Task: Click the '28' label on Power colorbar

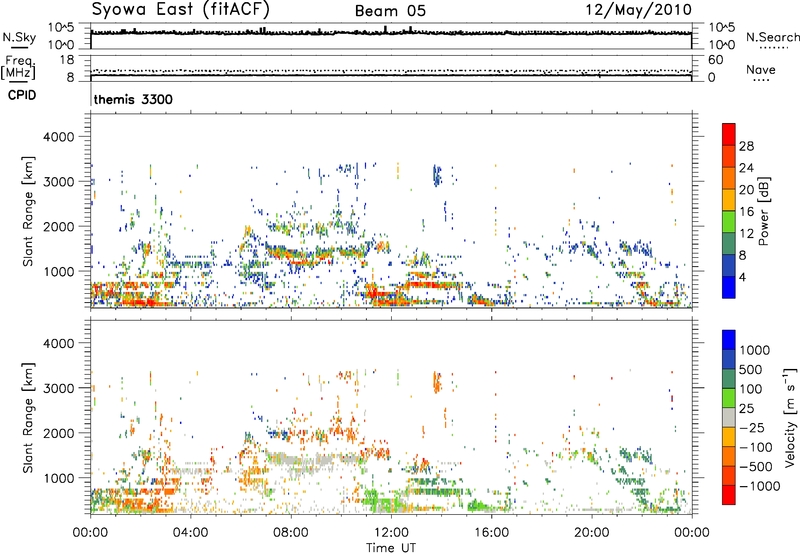Action: (746, 146)
